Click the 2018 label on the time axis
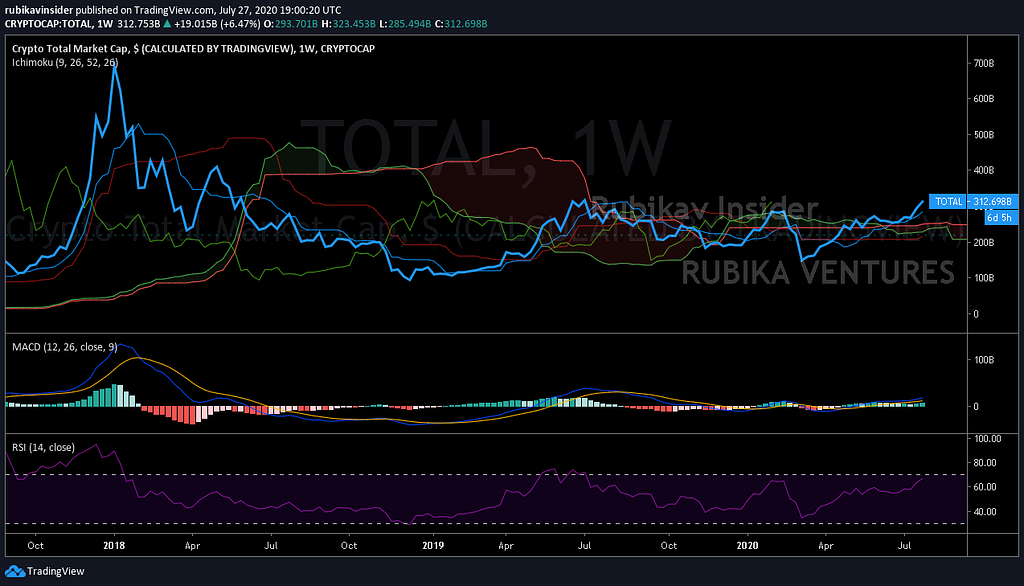 (114, 545)
